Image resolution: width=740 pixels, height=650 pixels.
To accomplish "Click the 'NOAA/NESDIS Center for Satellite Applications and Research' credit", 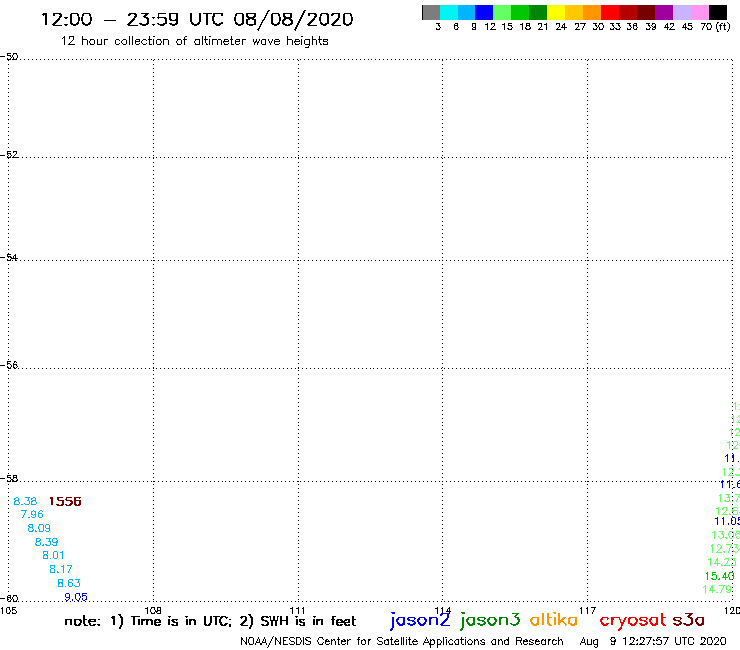I will tap(402, 642).
